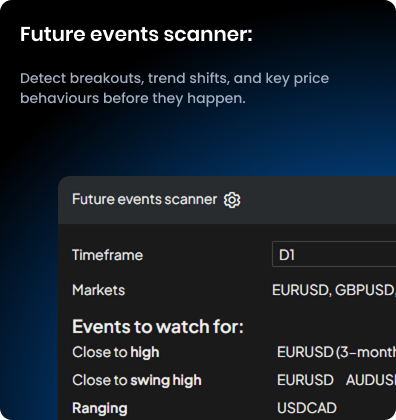Click the word high in Close to high
The width and height of the screenshot is (396, 420).
[145, 352]
